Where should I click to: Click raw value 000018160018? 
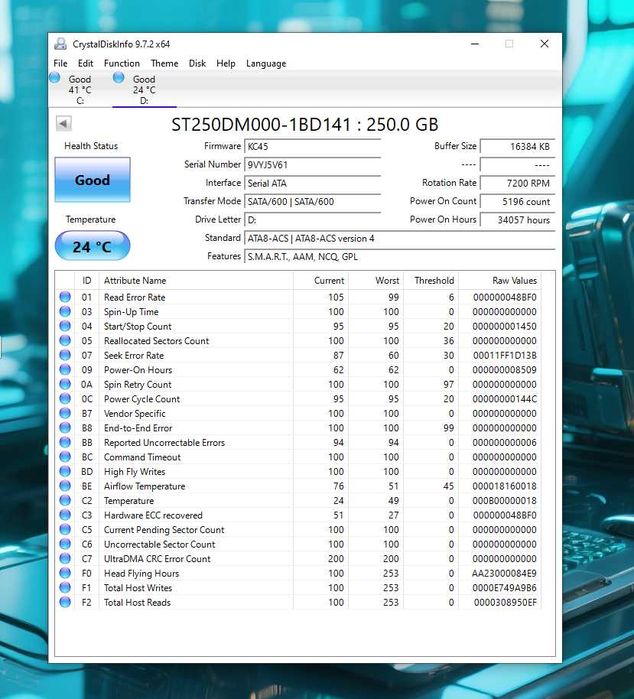click(505, 486)
